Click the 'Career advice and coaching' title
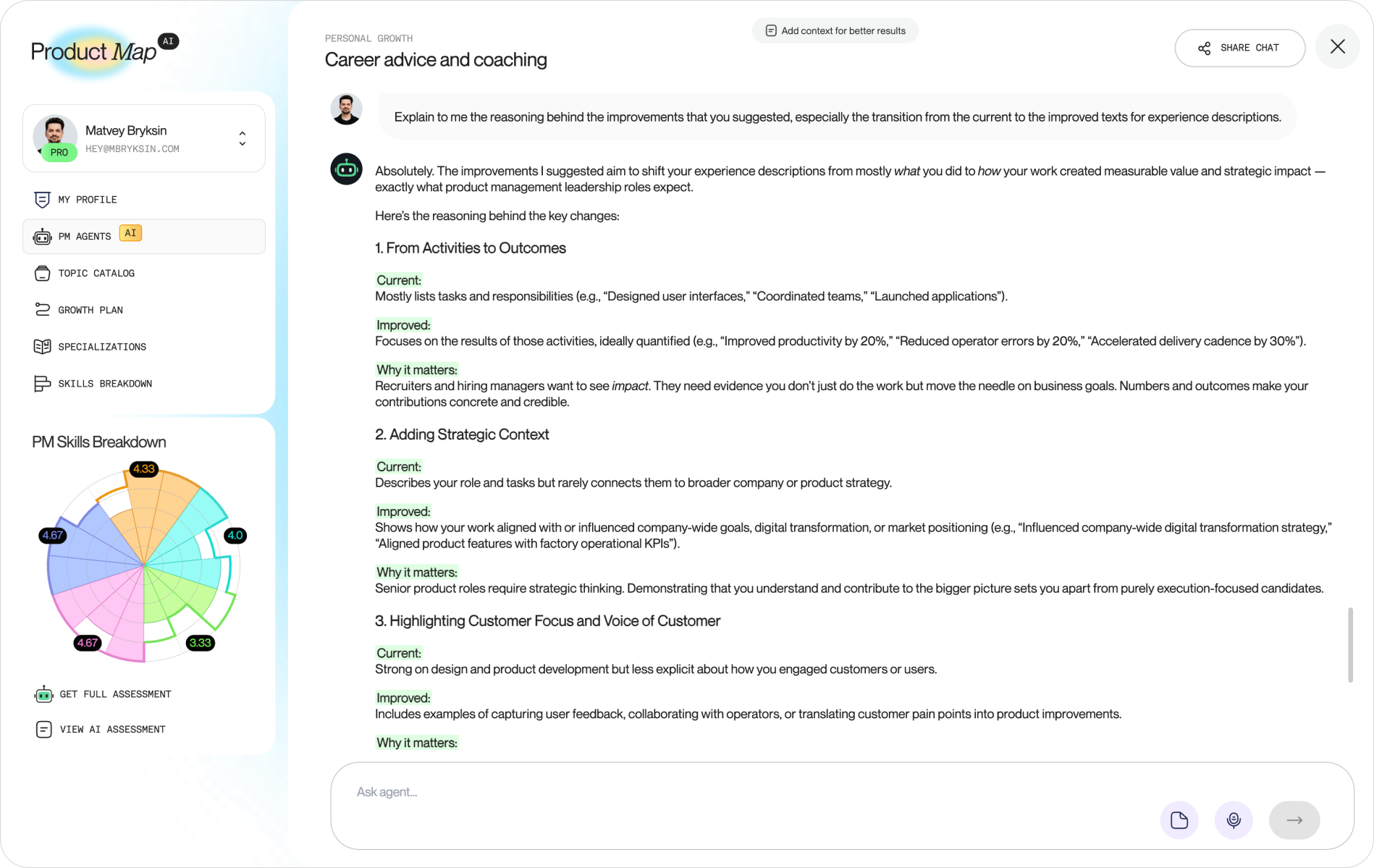This screenshot has width=1374, height=868. [x=436, y=59]
